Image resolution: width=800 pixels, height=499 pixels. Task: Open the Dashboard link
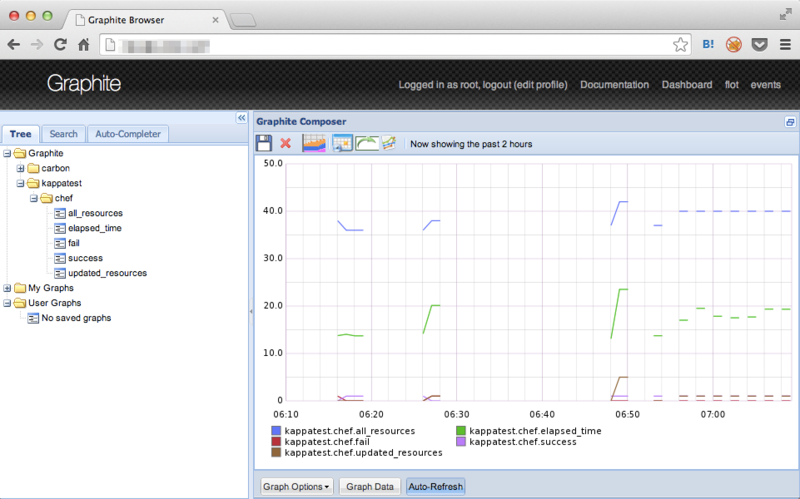click(687, 85)
